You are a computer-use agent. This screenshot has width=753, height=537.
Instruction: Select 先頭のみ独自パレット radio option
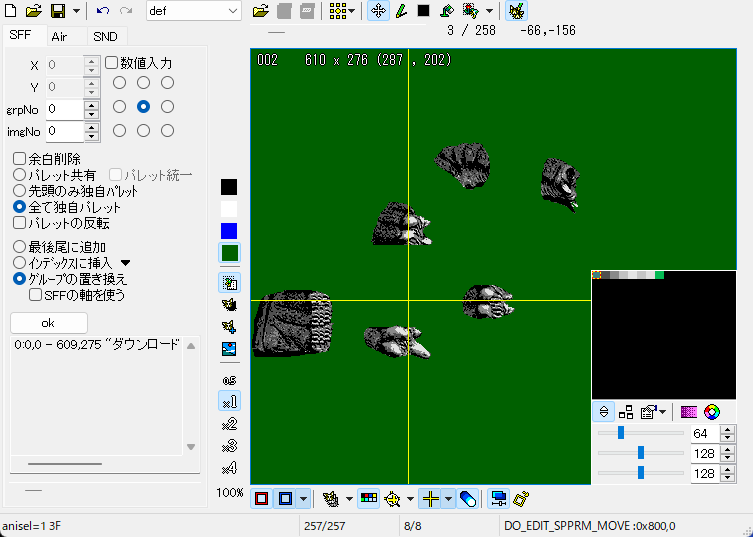point(20,191)
